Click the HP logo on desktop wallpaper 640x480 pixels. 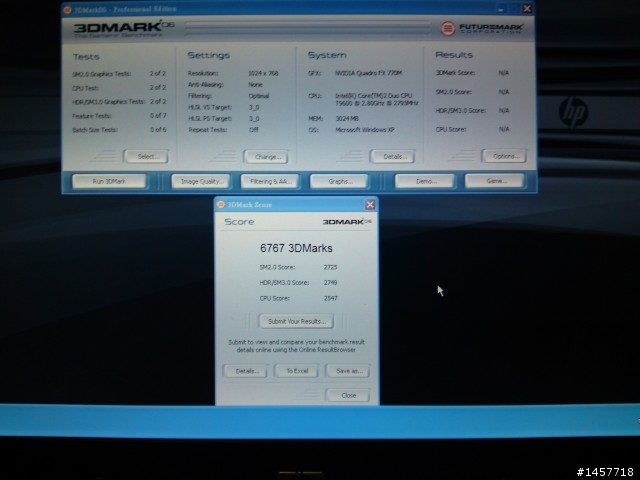coord(573,112)
